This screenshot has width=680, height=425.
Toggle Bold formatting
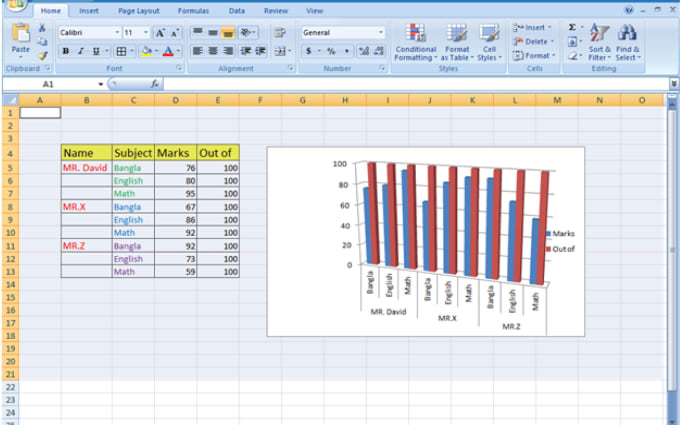[x=66, y=51]
